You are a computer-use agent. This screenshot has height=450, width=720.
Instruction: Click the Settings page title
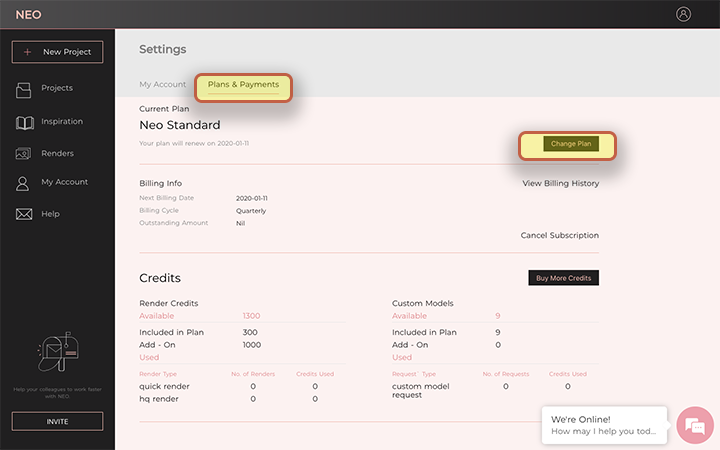pos(163,49)
